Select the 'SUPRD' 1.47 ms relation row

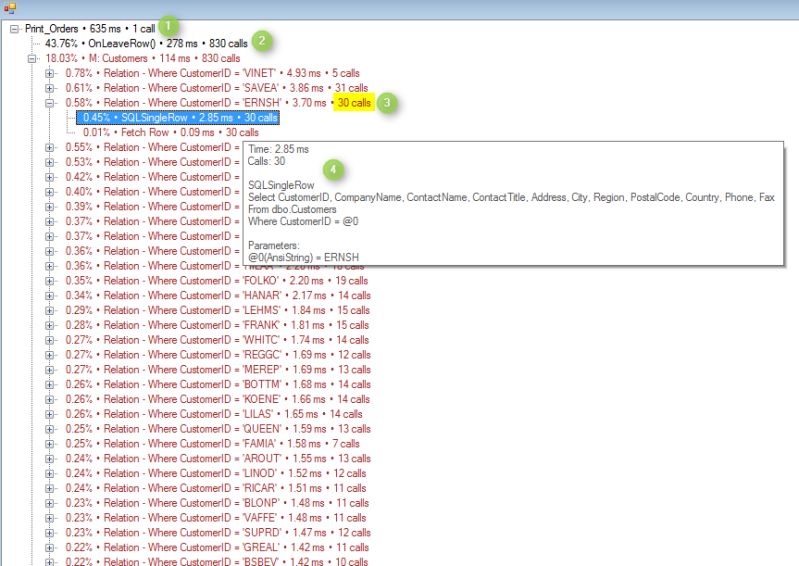pyautogui.click(x=218, y=533)
